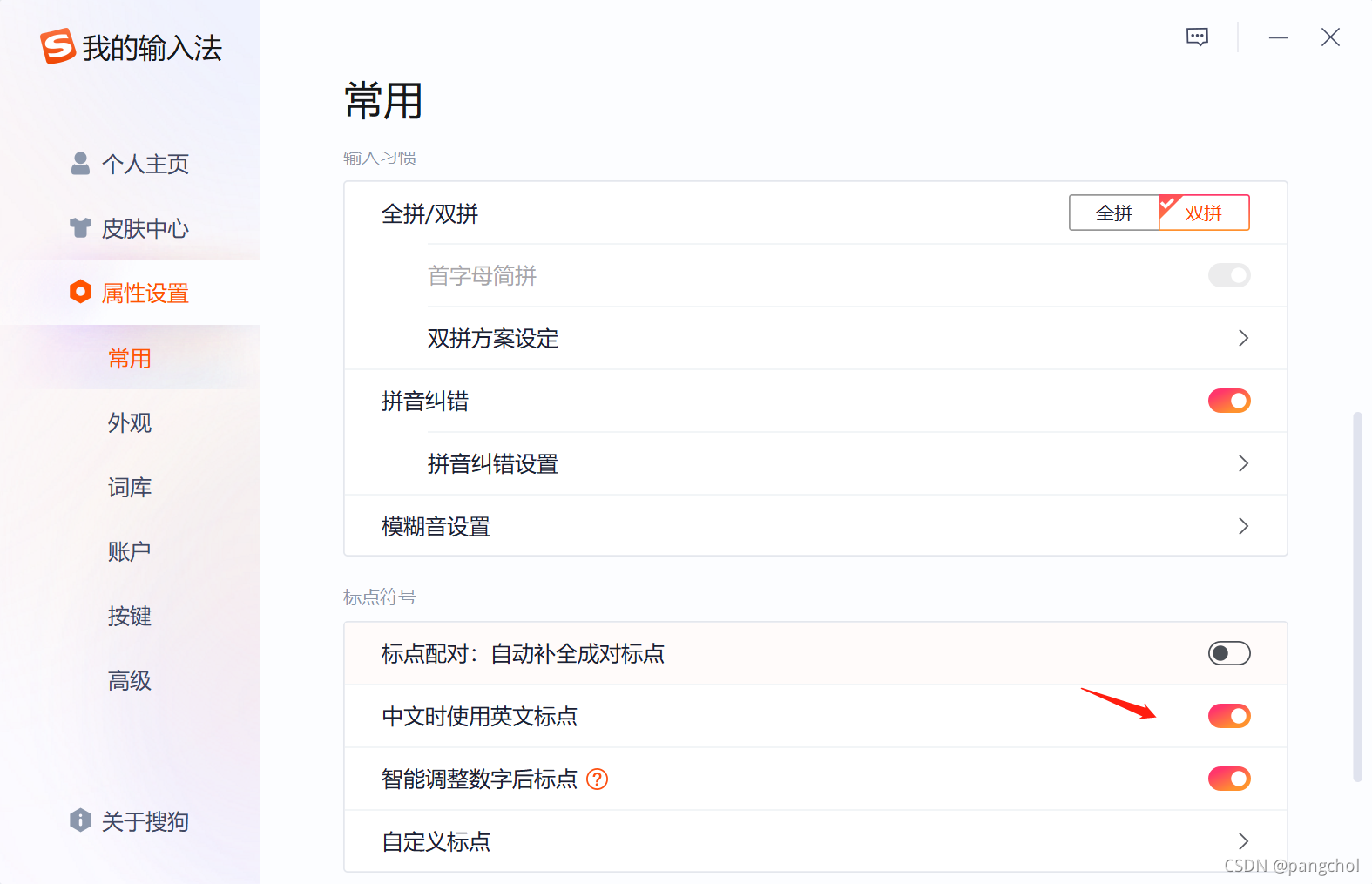The image size is (1372, 884).
Task: Click the person icon beside 个人主页
Action: point(80,164)
